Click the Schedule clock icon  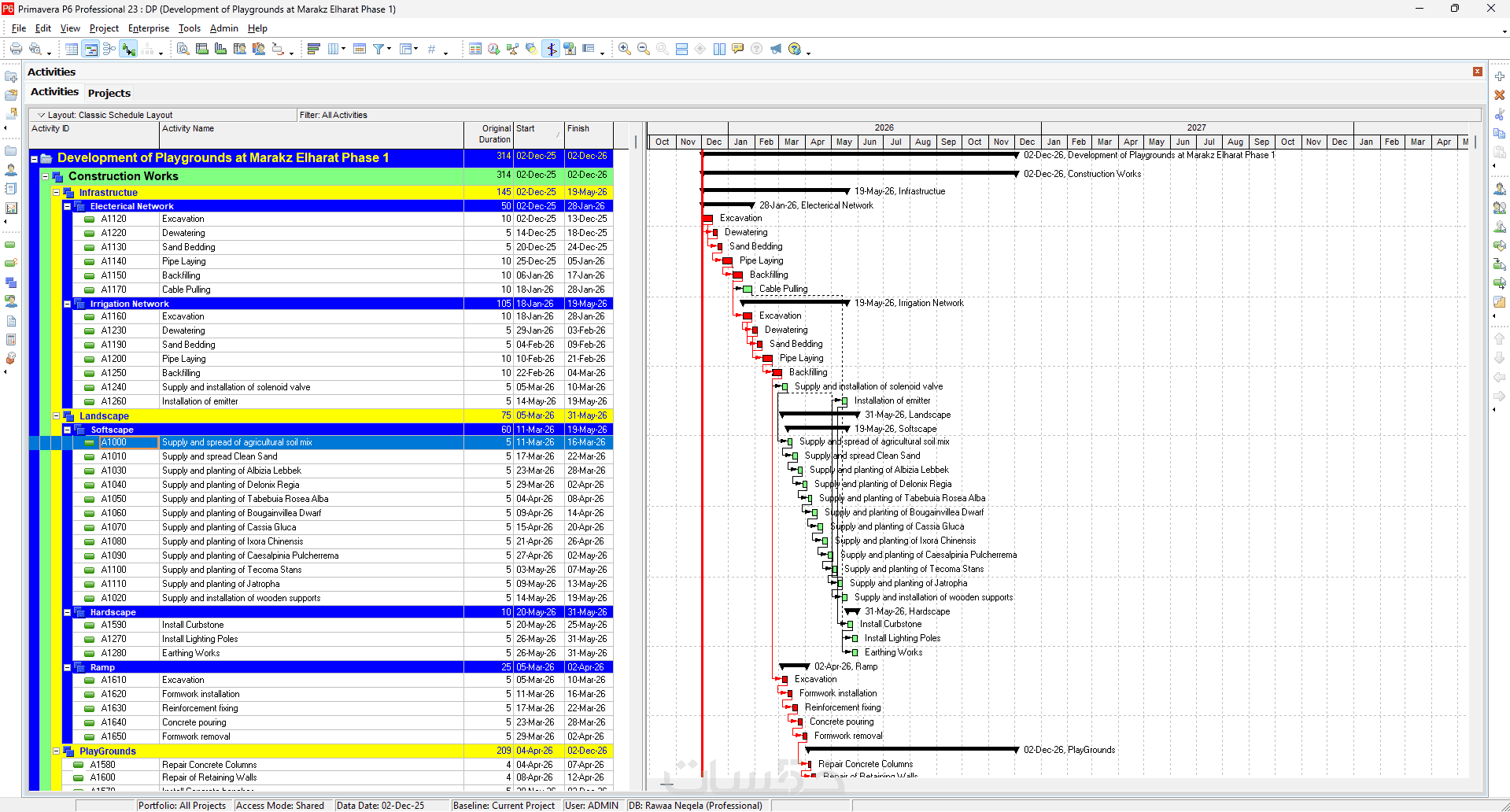coord(493,49)
